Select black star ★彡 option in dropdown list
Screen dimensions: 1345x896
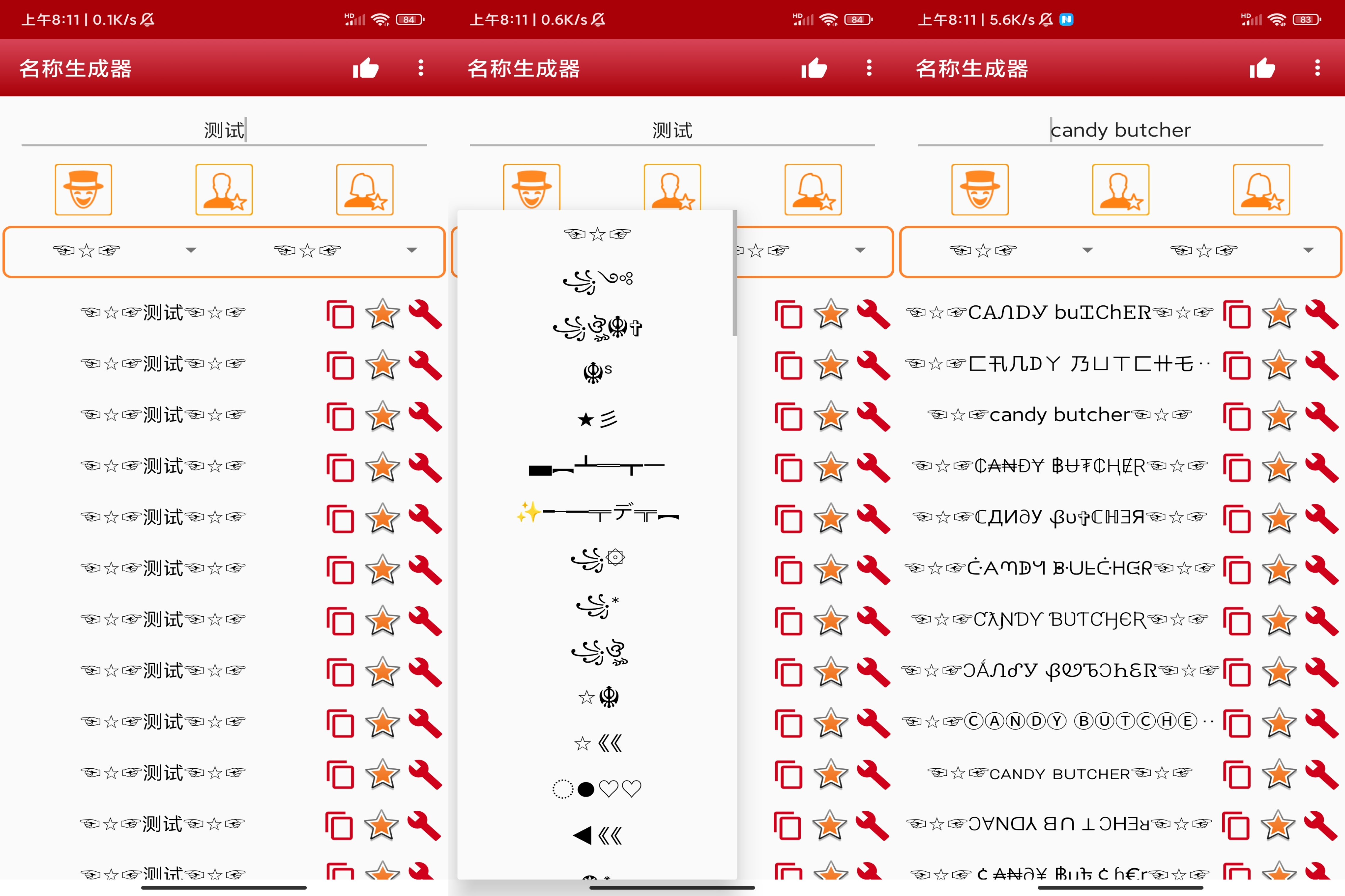click(597, 420)
